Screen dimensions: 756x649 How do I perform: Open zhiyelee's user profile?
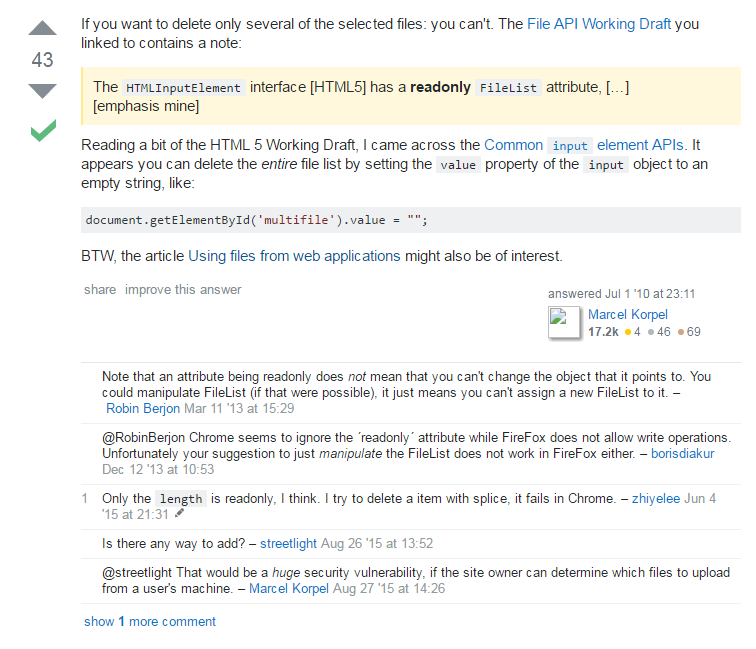[x=656, y=498]
